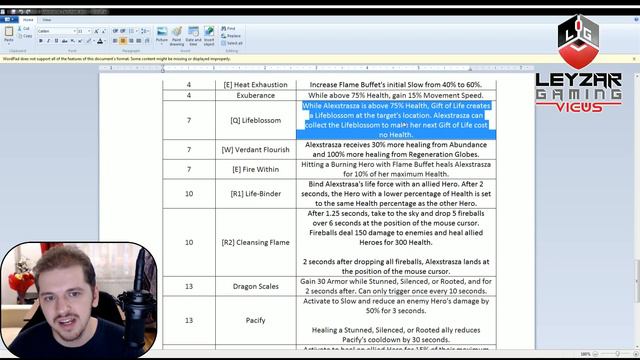Insert a Picture

click(162, 36)
